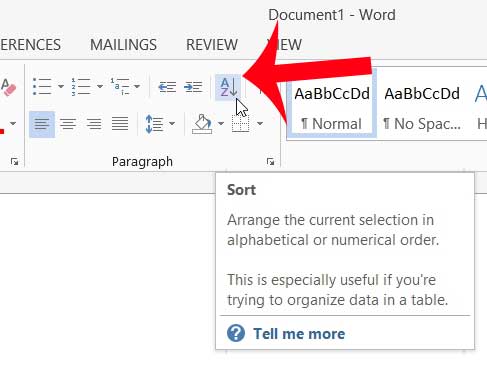This screenshot has height=368, width=487.
Task: Click the Numbering list icon
Action: click(81, 87)
